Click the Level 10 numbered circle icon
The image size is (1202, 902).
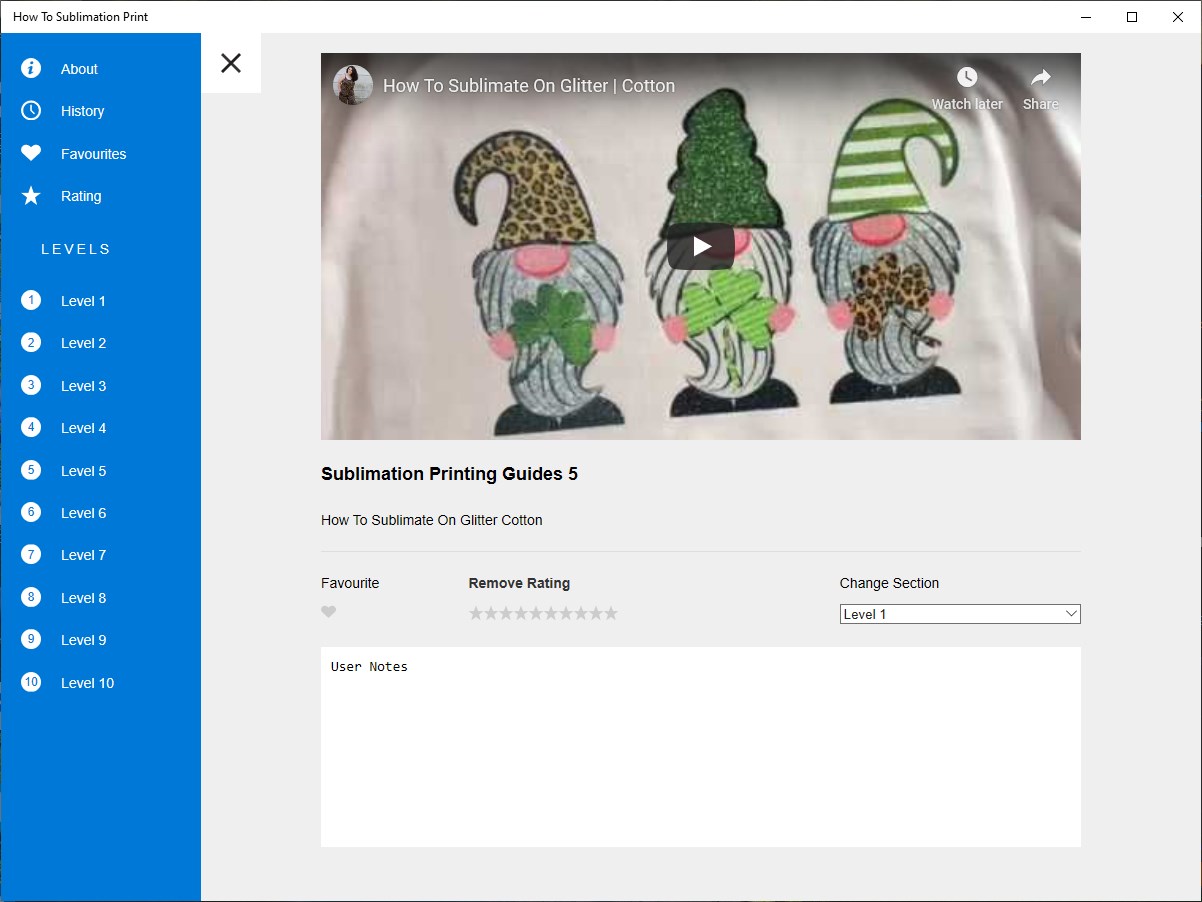coord(31,682)
